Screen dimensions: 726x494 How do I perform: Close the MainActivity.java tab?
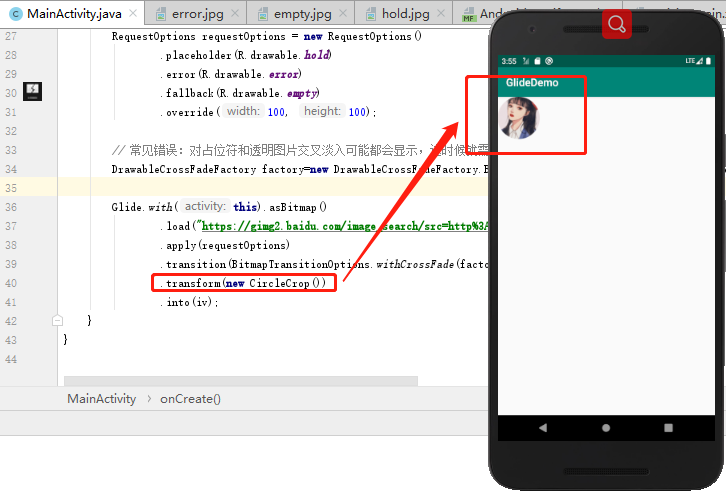133,13
